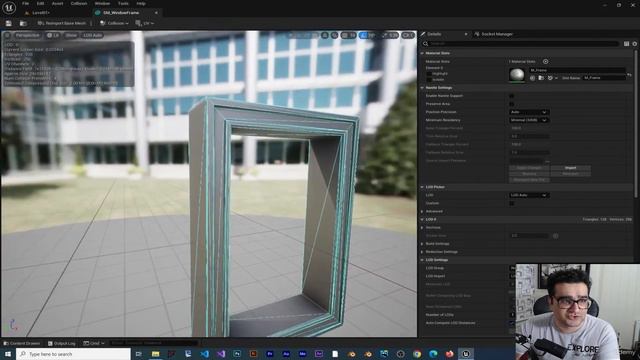The width and height of the screenshot is (640, 360).
Task: Collapse the LOD 0 section
Action: point(422,220)
